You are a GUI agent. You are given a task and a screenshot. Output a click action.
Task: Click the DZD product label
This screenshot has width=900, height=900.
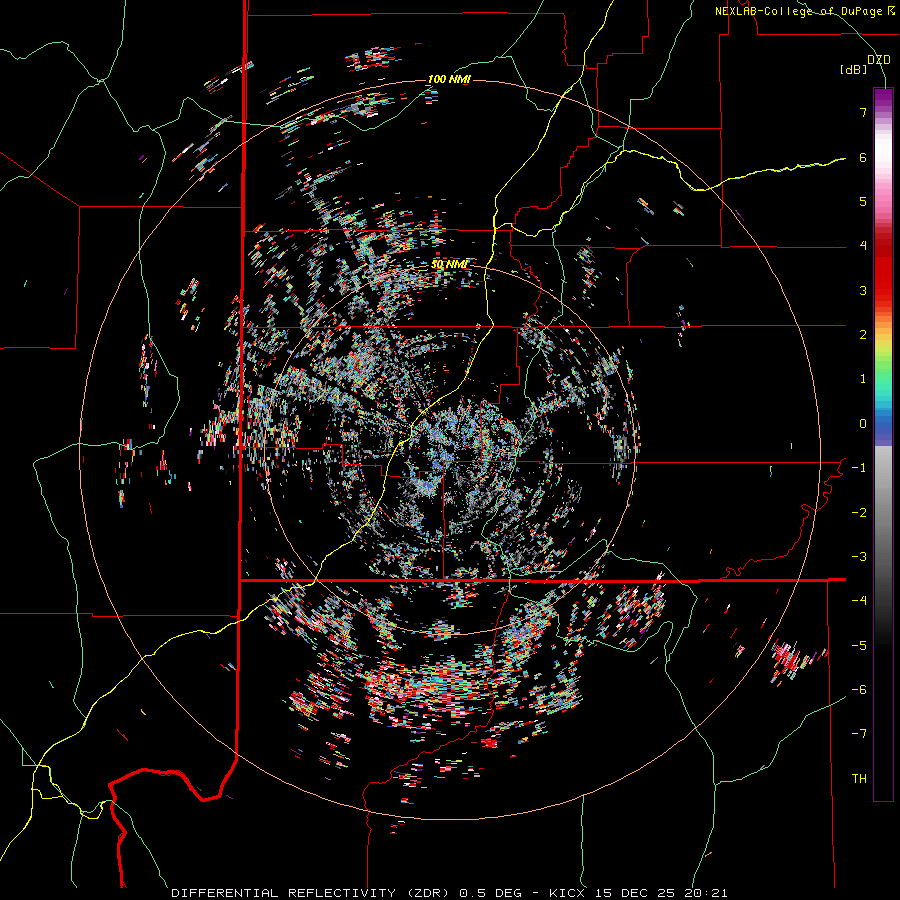[879, 60]
